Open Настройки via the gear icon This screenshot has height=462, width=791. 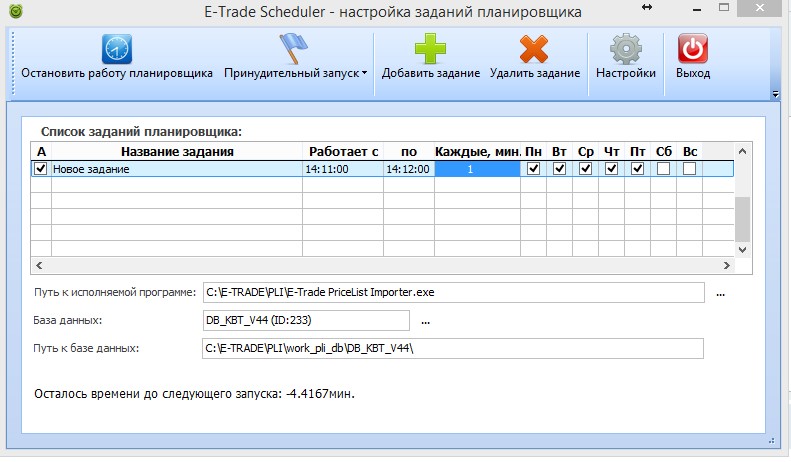[x=626, y=49]
